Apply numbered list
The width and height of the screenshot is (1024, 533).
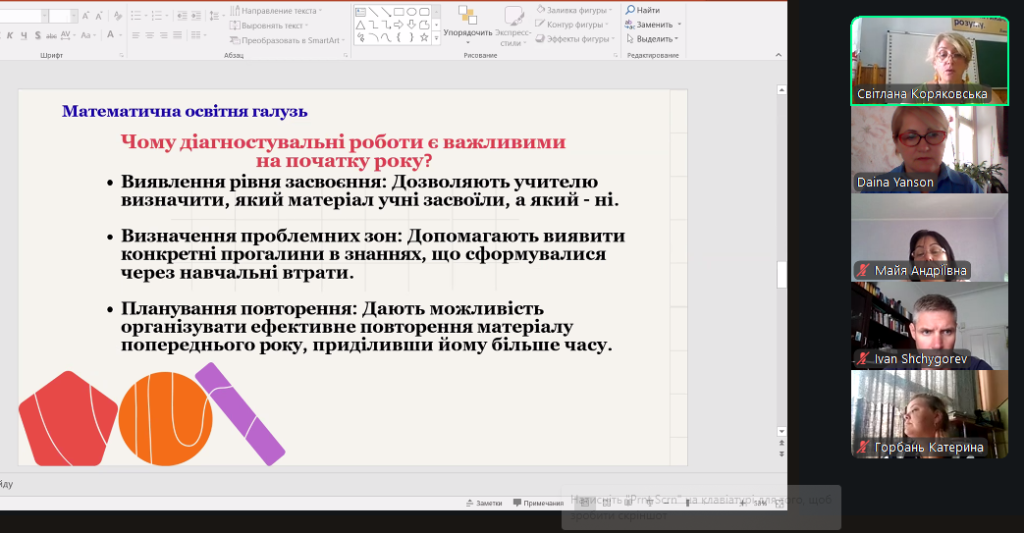click(x=157, y=16)
